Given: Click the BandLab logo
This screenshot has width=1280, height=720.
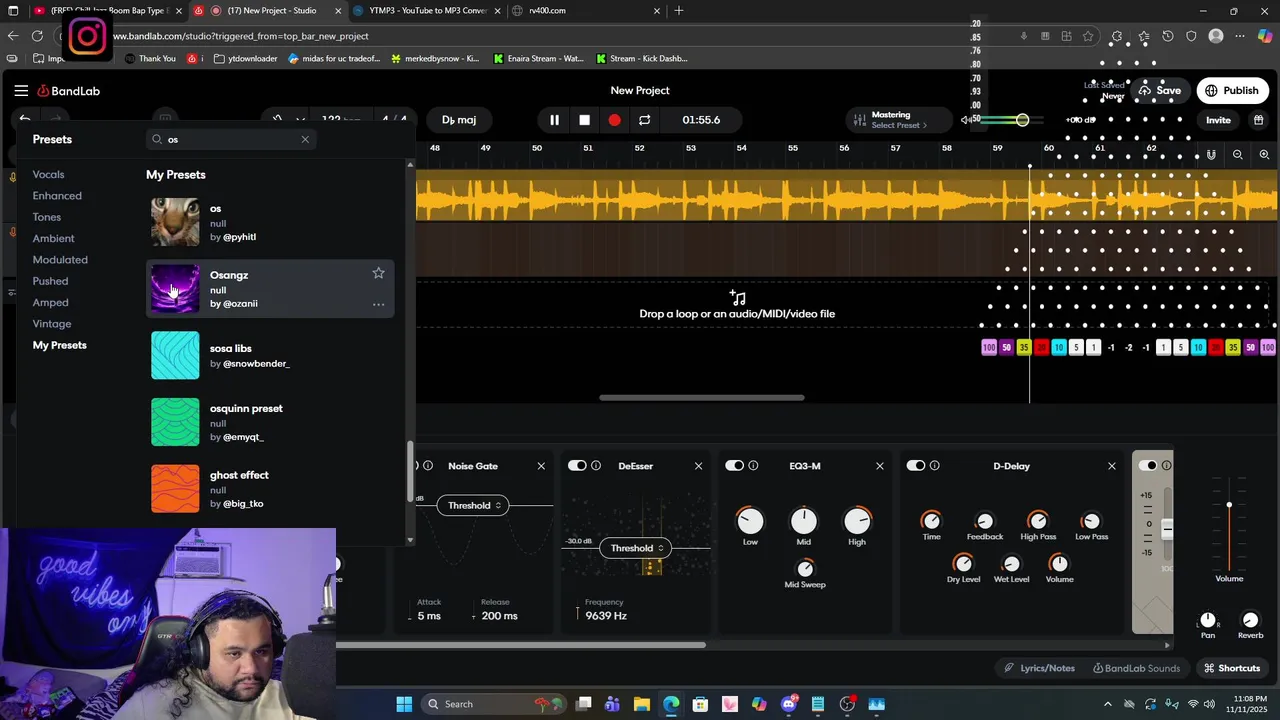Looking at the screenshot, I should (69, 91).
